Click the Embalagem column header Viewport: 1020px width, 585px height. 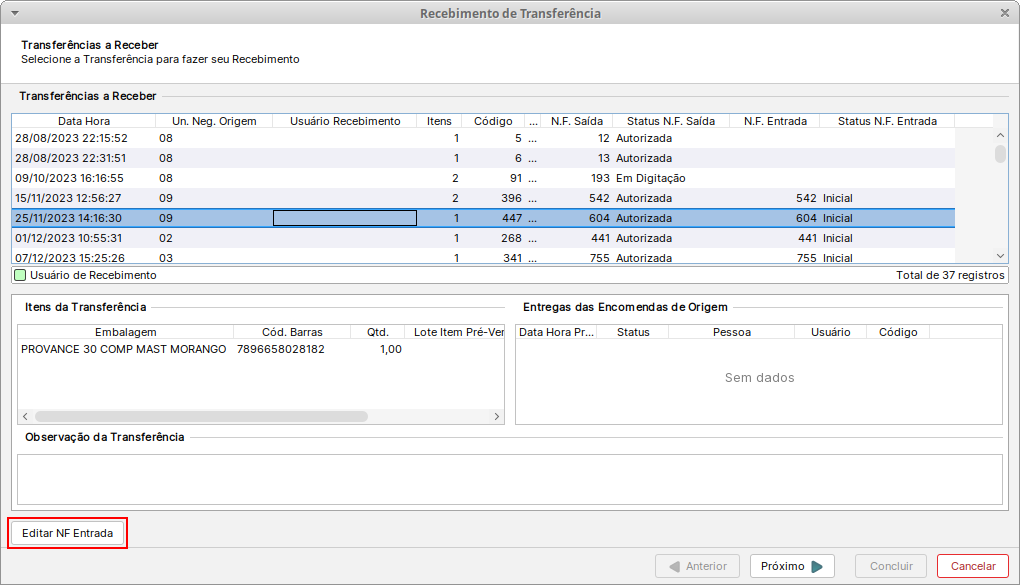125,332
